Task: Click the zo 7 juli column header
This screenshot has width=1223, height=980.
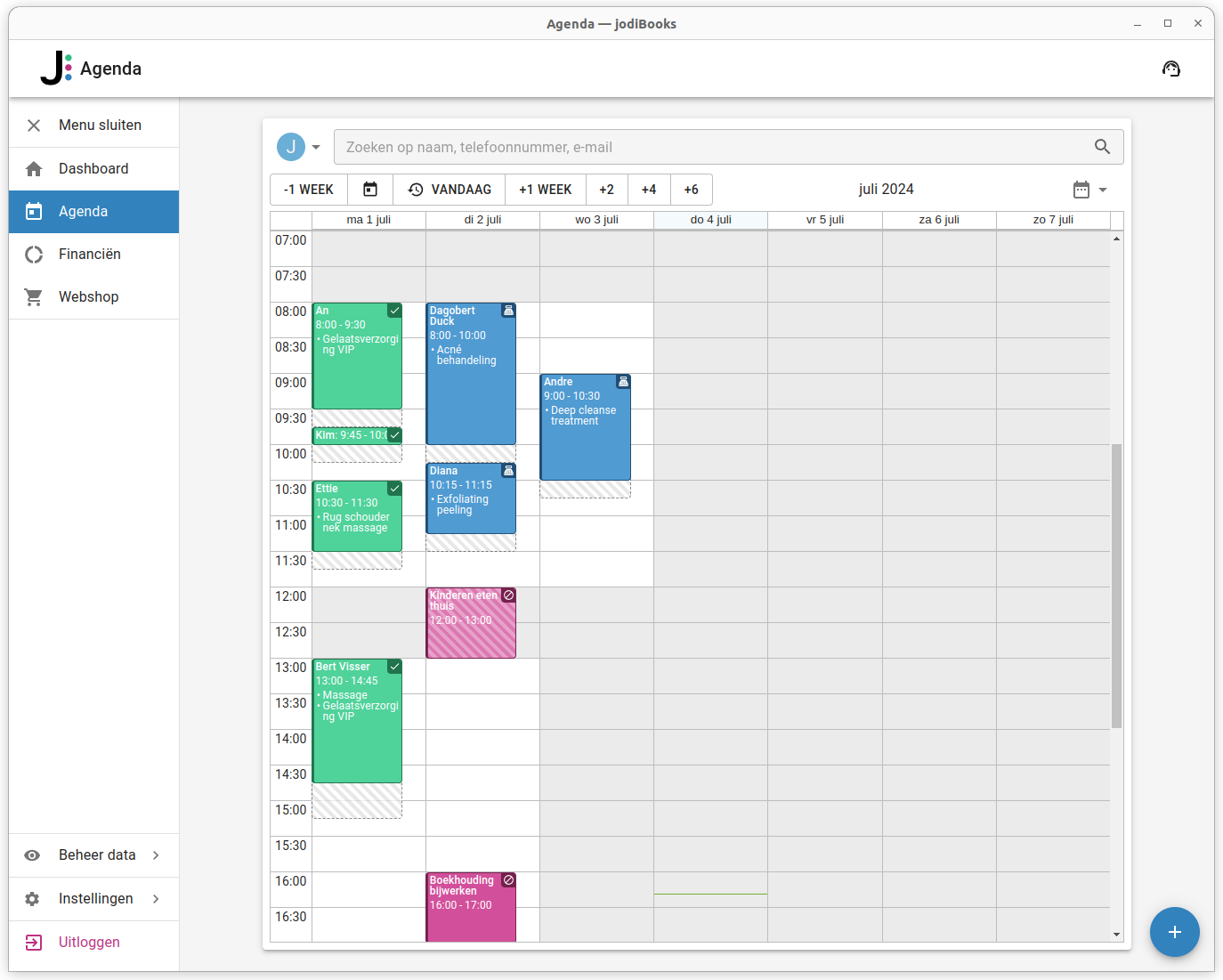Action: (1053, 220)
